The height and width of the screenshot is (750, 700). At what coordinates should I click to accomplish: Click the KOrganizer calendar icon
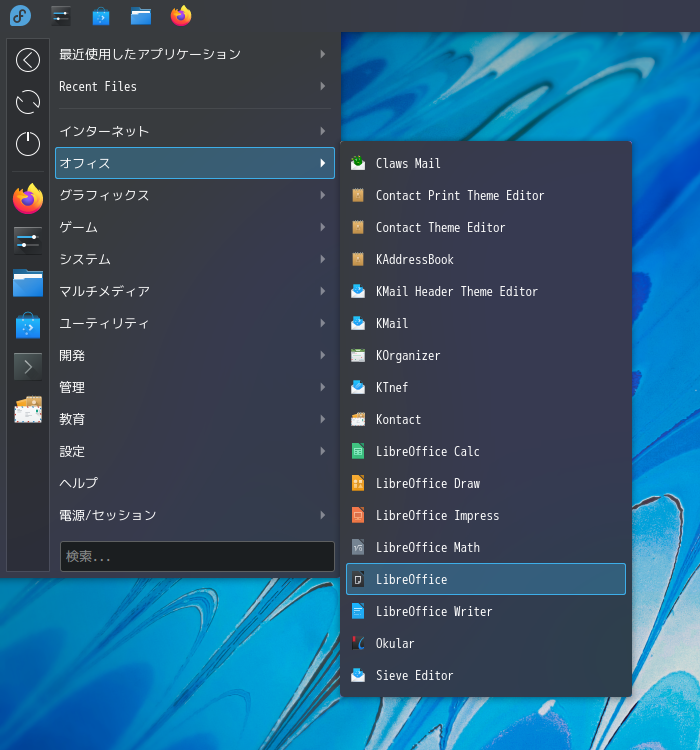coord(358,355)
